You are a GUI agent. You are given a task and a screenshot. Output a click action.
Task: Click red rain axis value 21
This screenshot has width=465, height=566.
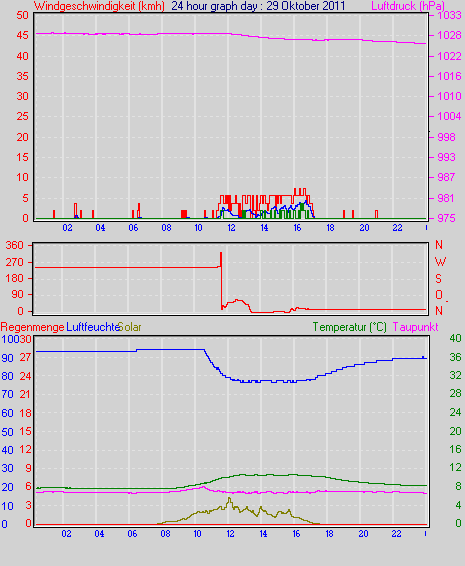click(26, 394)
